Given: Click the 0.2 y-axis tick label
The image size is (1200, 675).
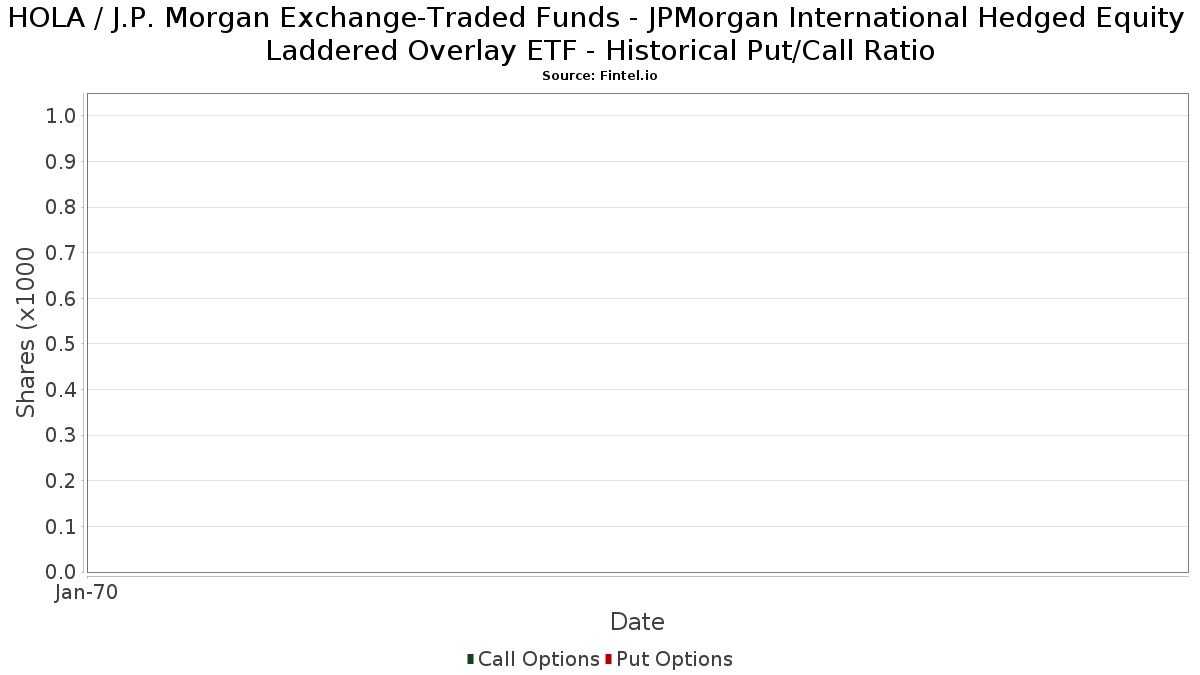Looking at the screenshot, I should click(61, 481).
